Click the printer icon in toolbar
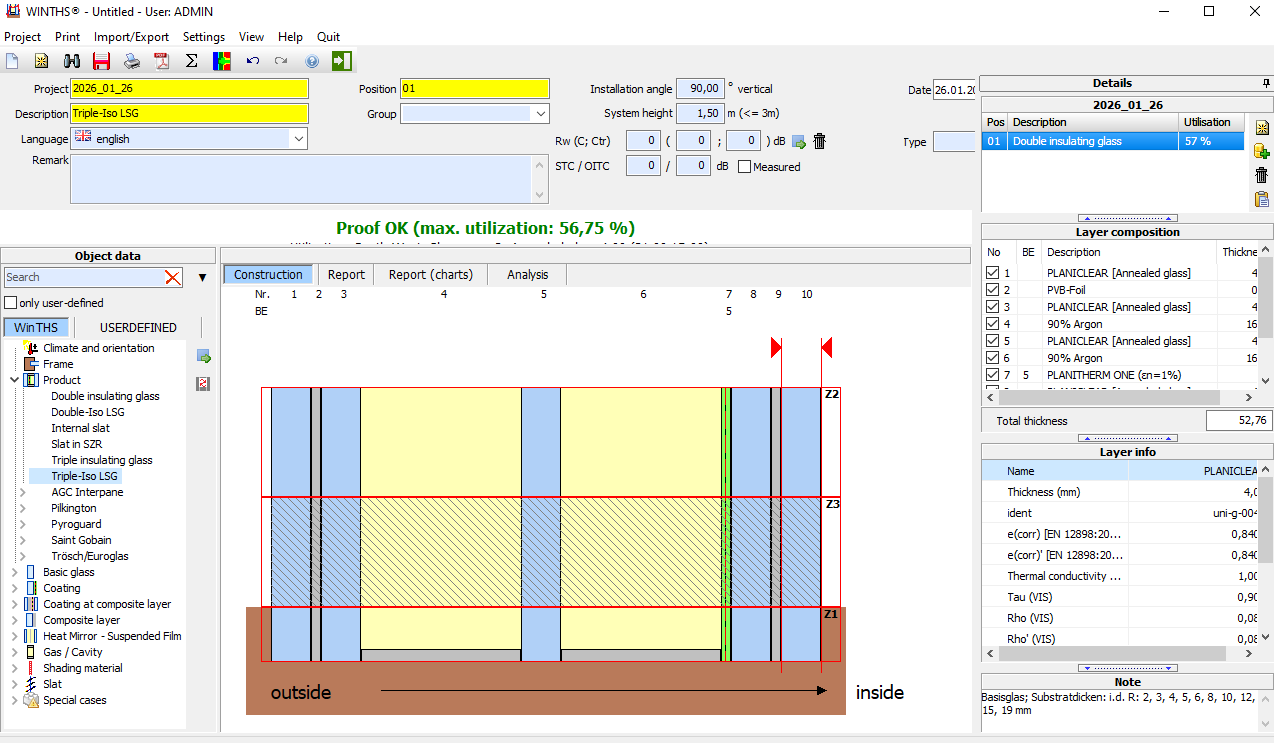The image size is (1274, 743). (132, 61)
